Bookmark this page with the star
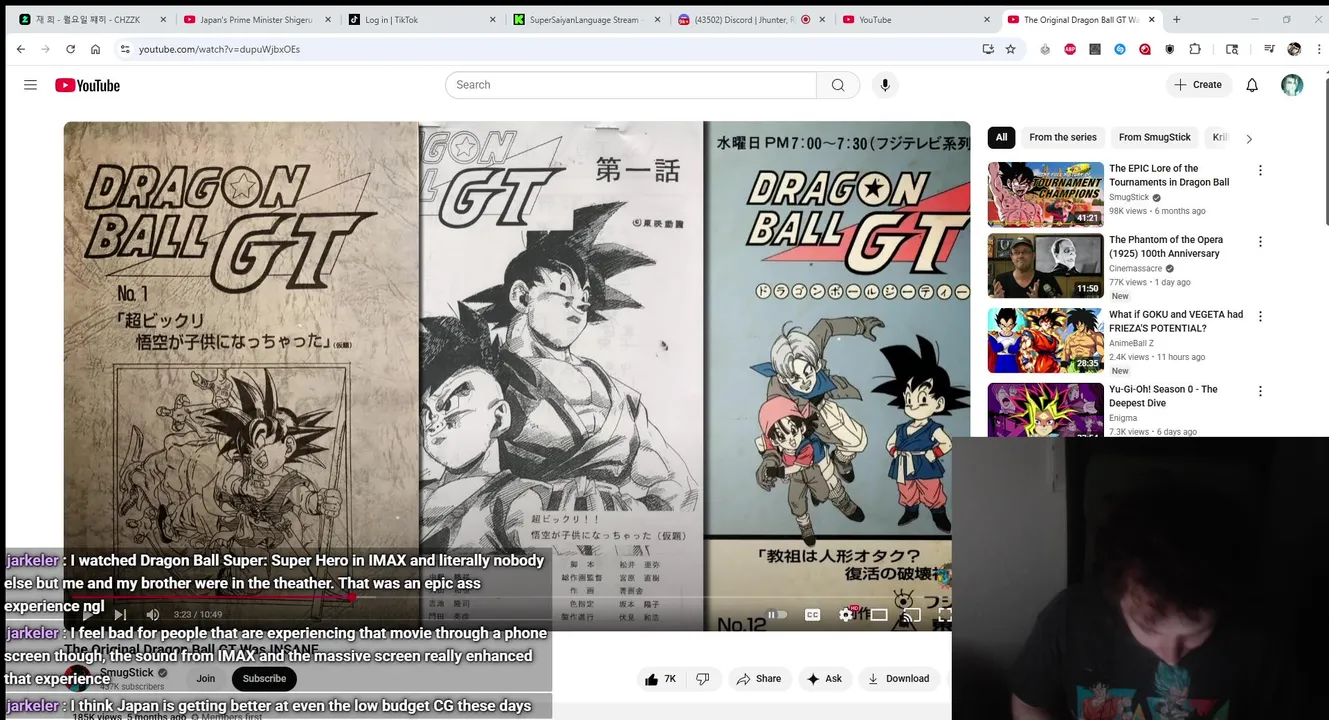1329x720 pixels. pos(1011,49)
